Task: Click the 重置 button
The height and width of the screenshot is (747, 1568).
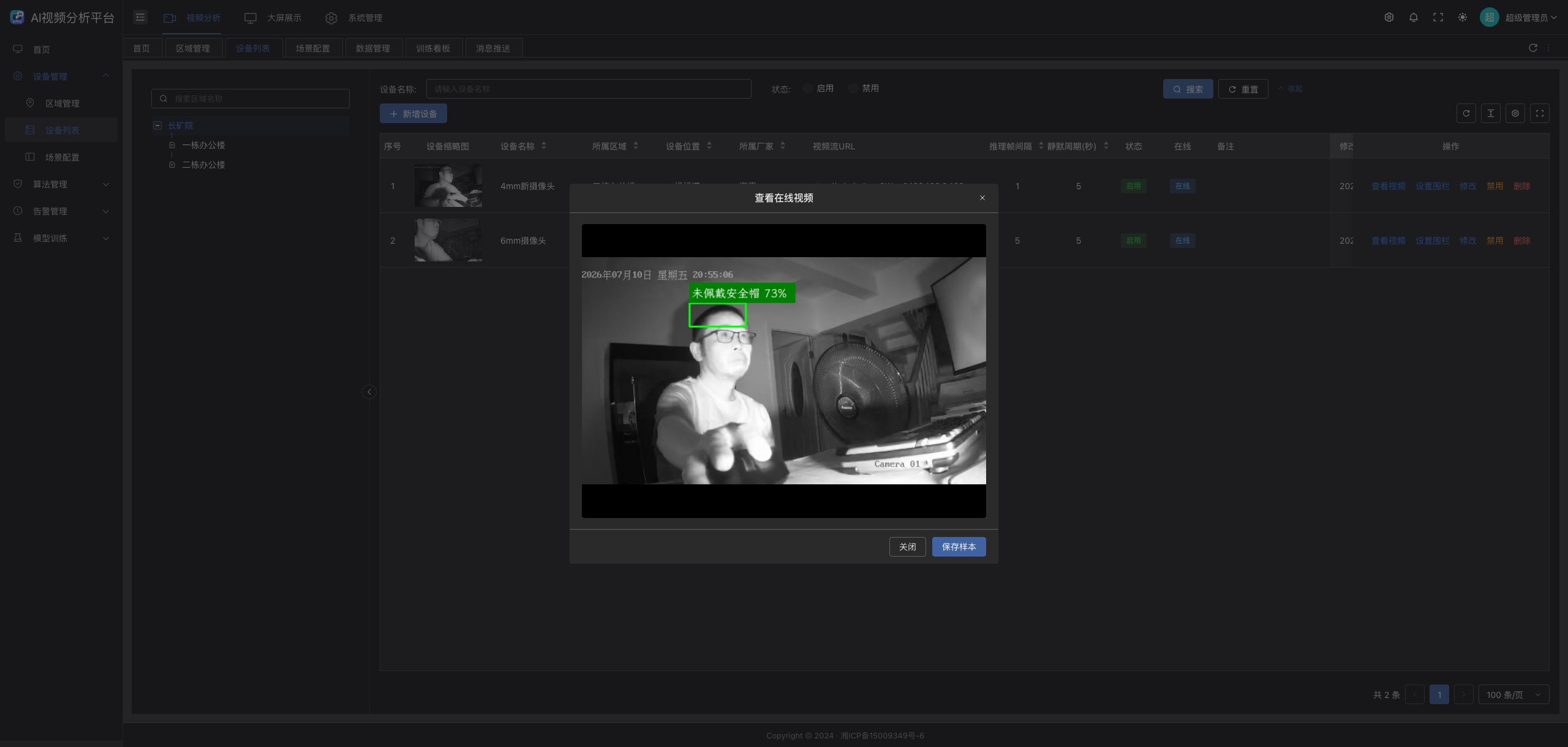Action: coord(1243,89)
